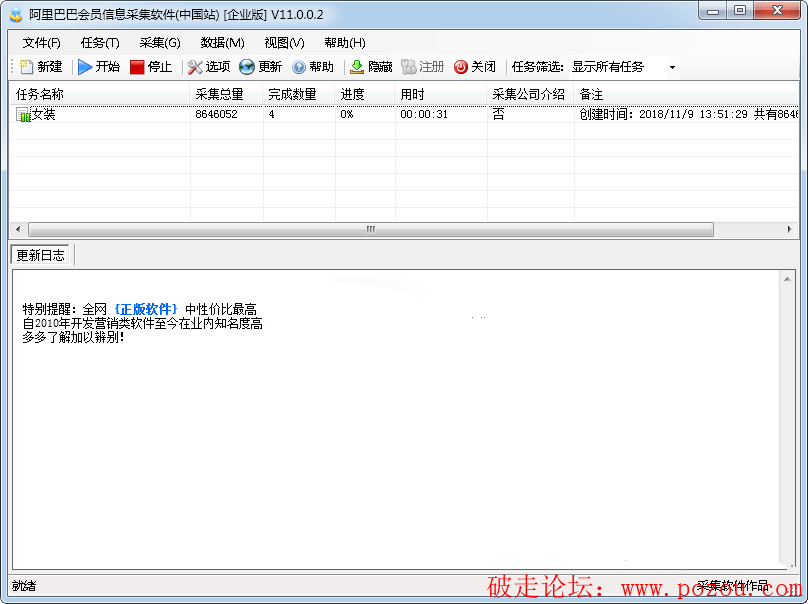Open 帮助 help icon in toolbar
Viewport: 808px width, 604px height.
(x=299, y=67)
